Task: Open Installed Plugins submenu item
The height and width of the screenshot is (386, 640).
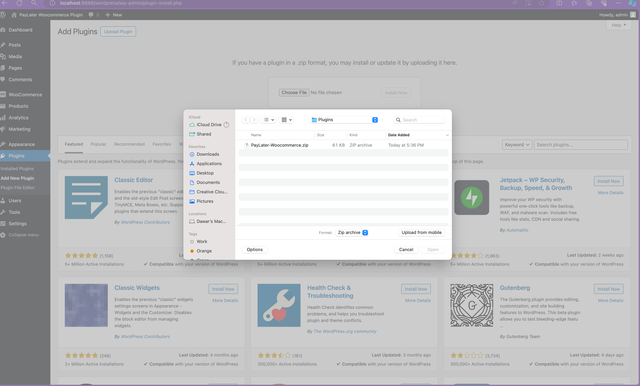Action: (17, 169)
